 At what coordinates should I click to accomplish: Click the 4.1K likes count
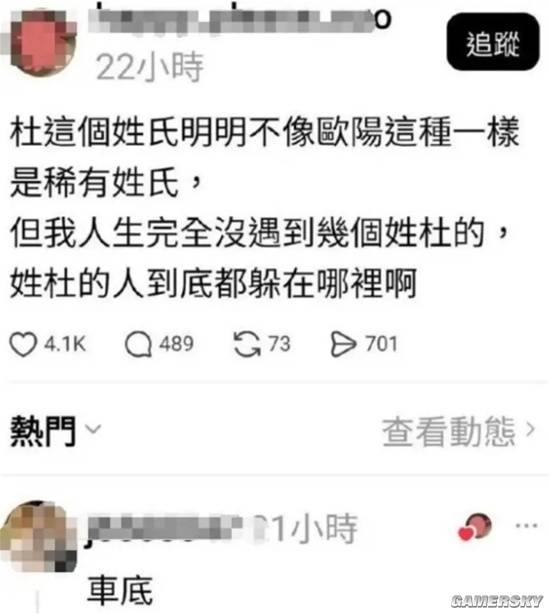65,344
